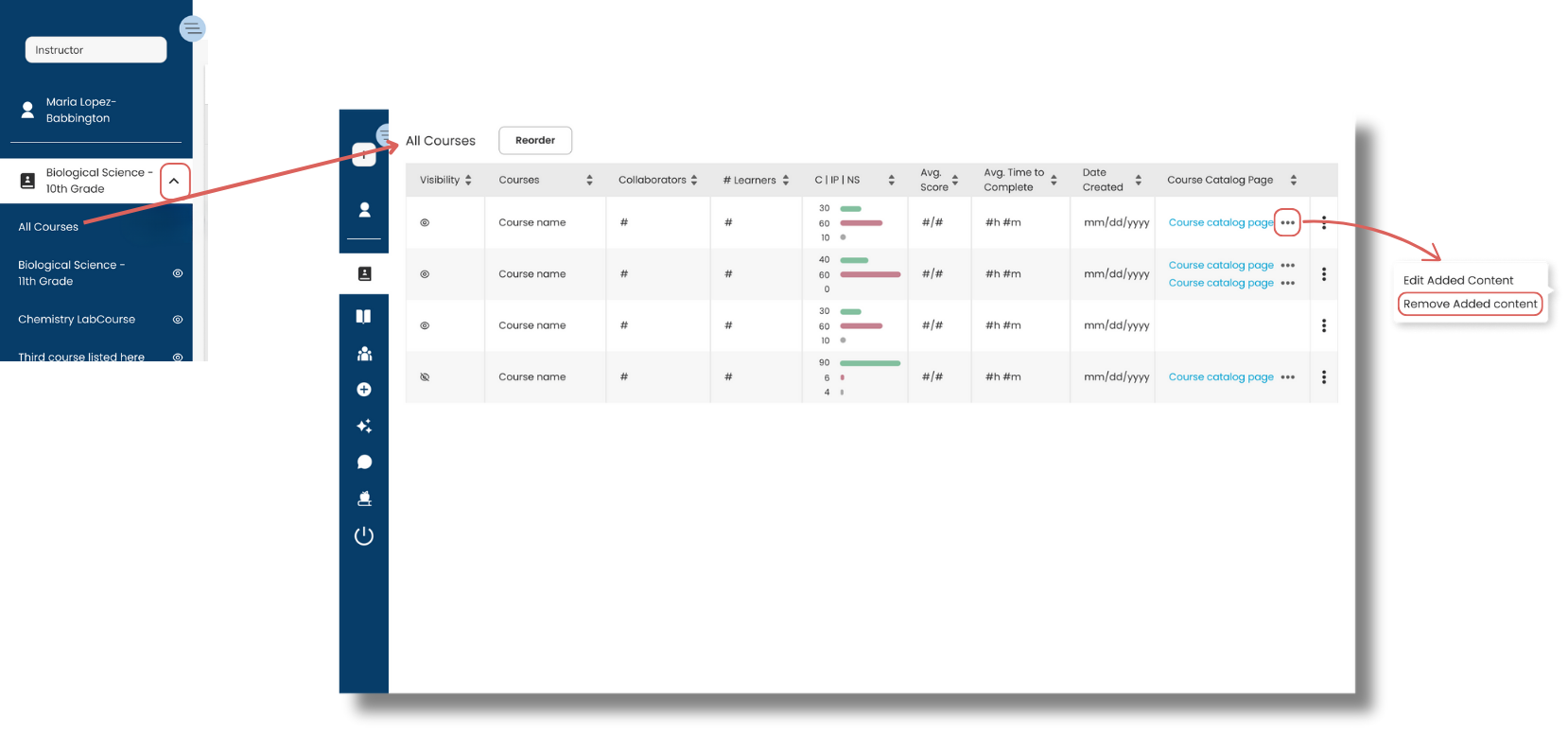Open Course catalog page link in 90/6/4 row

point(1221,377)
